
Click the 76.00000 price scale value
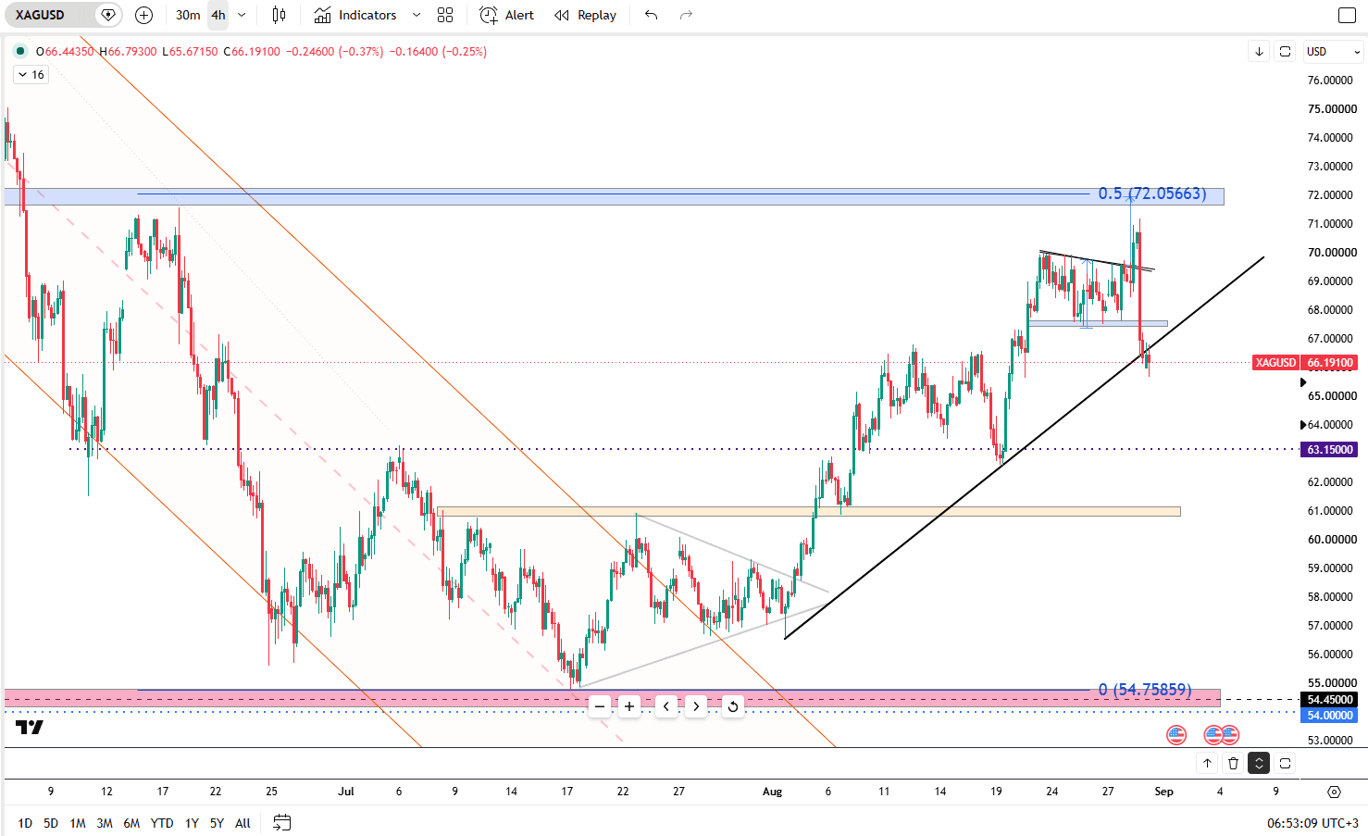(x=1331, y=80)
